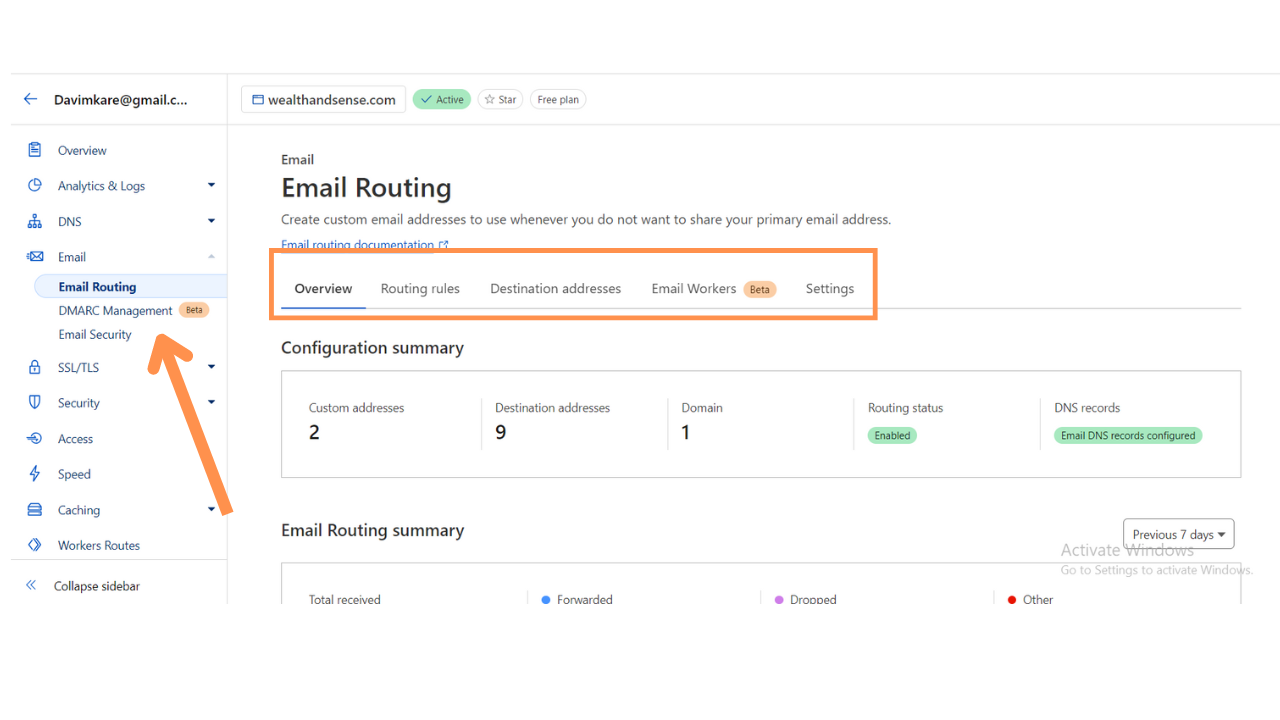Open the Email routing documentation link
The width and height of the screenshot is (1280, 720).
click(360, 244)
